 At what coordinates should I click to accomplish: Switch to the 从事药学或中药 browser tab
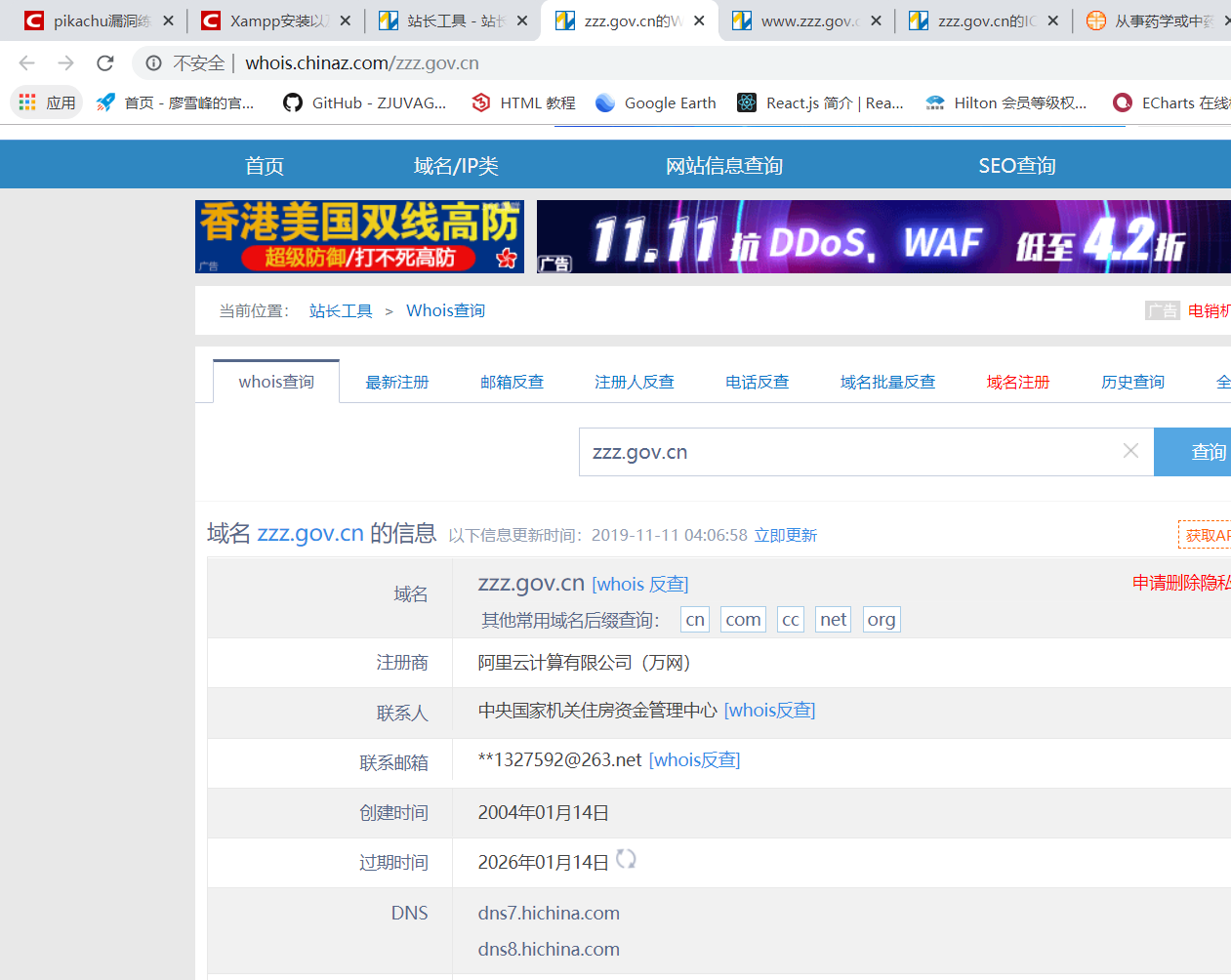tap(1152, 20)
